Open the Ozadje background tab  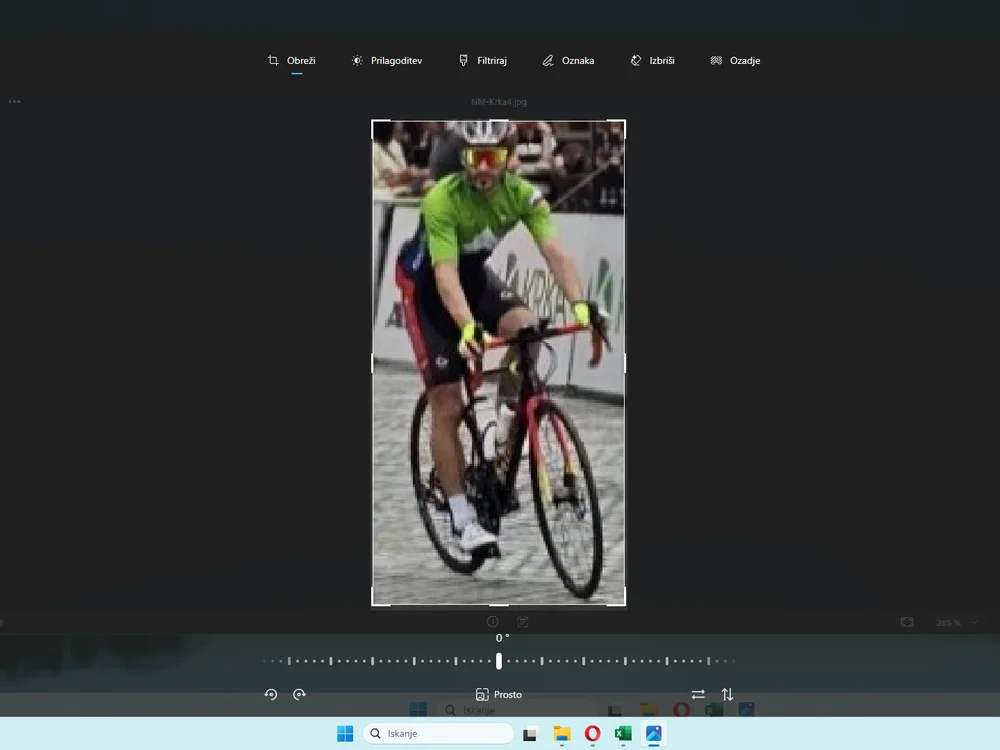pyautogui.click(x=735, y=61)
